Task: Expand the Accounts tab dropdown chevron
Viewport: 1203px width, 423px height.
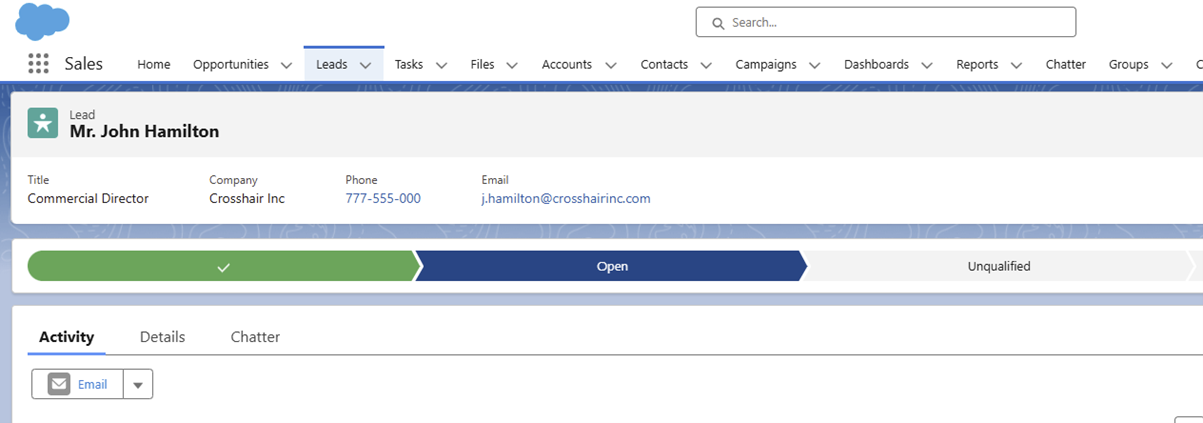Action: pyautogui.click(x=610, y=65)
